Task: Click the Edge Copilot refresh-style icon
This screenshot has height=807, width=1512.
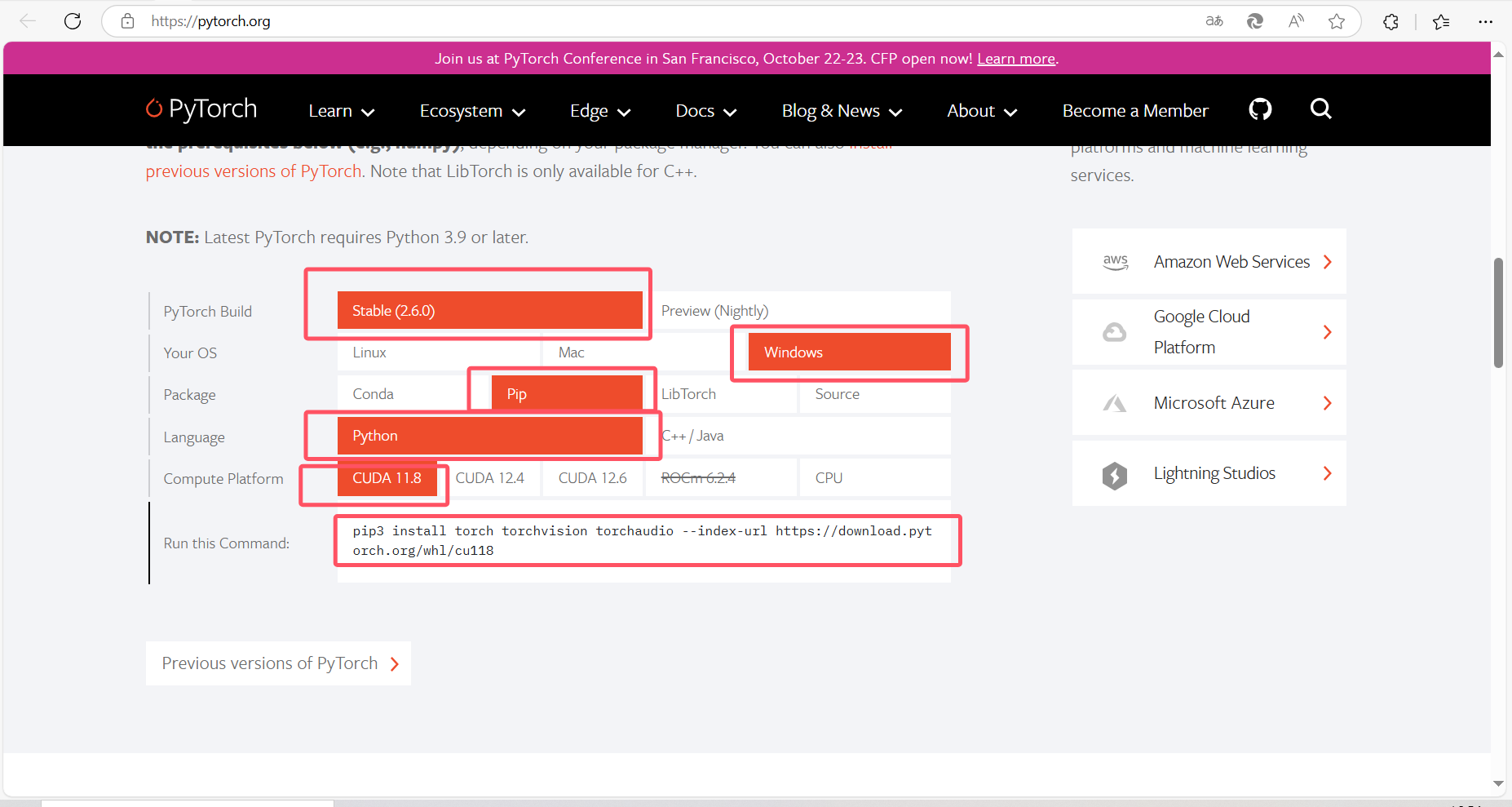Action: point(1255,21)
